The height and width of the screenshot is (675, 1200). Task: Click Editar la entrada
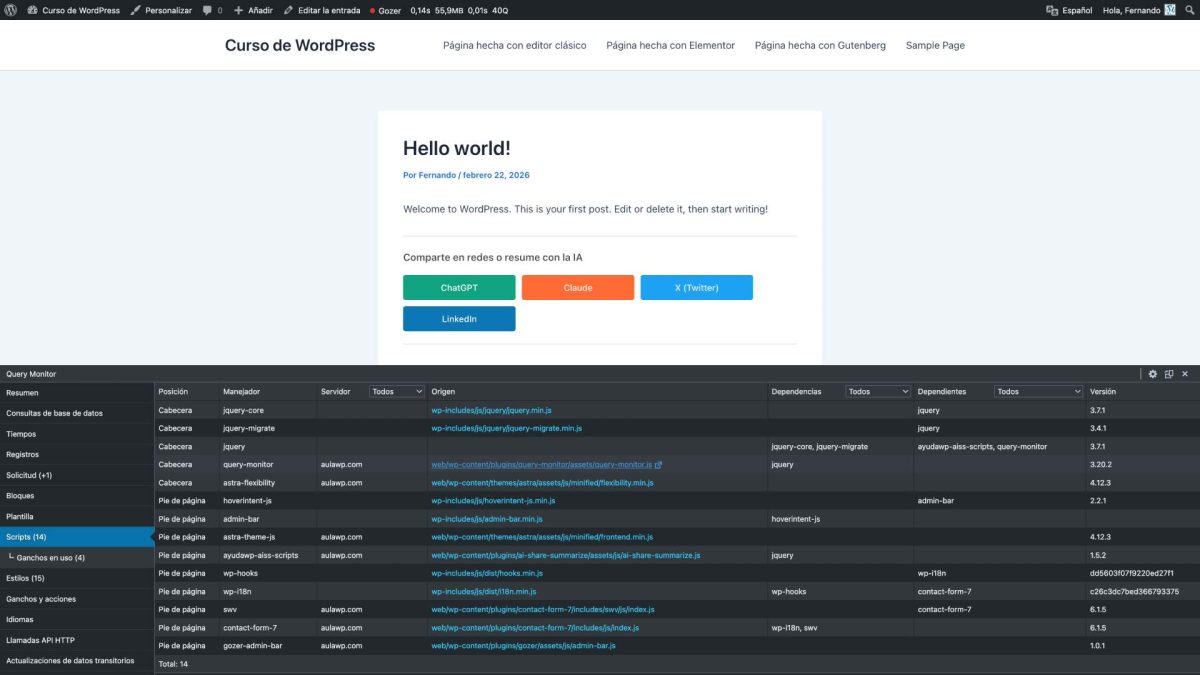321,10
